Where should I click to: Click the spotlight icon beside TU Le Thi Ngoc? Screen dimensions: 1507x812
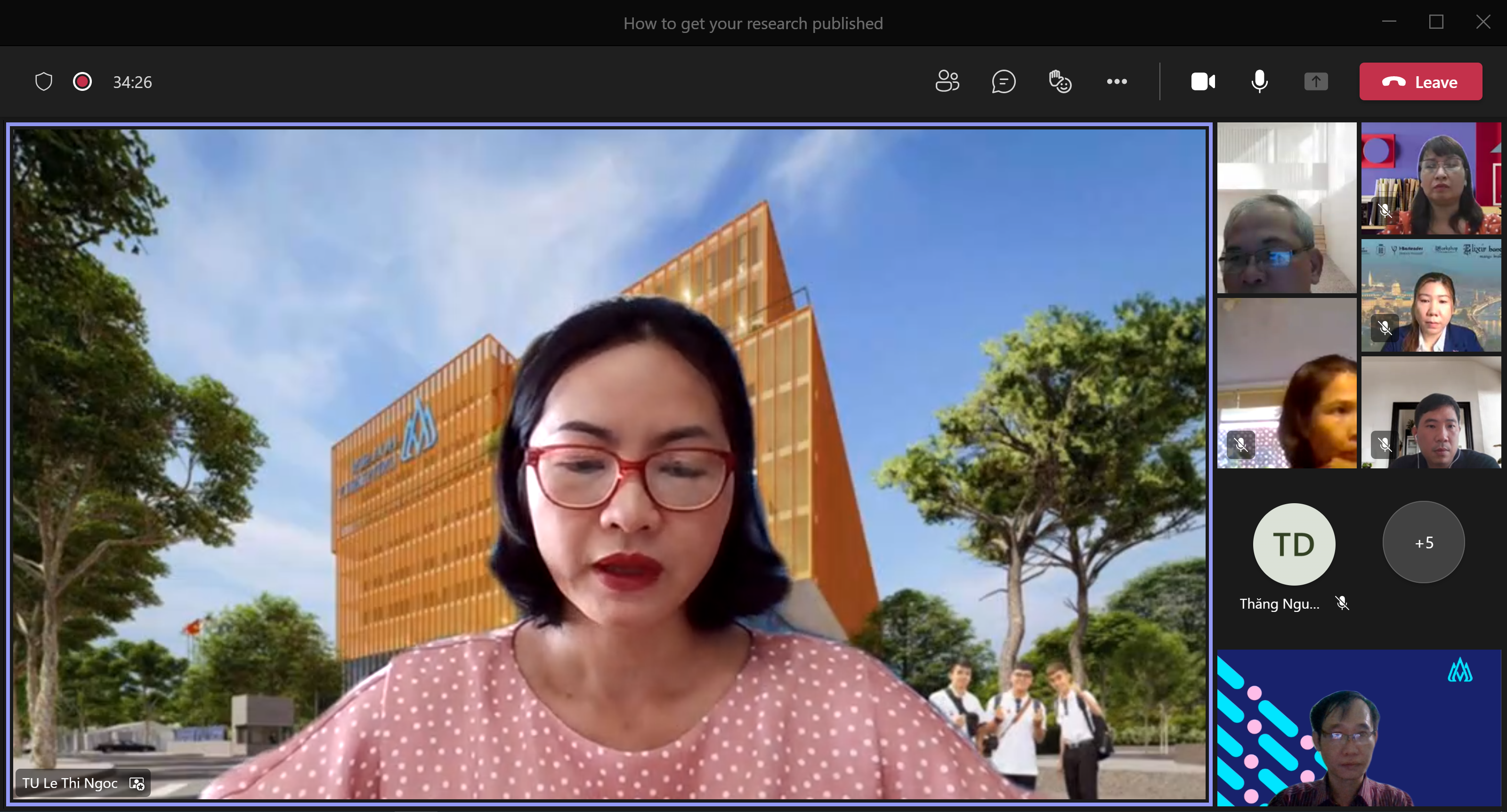click(137, 783)
